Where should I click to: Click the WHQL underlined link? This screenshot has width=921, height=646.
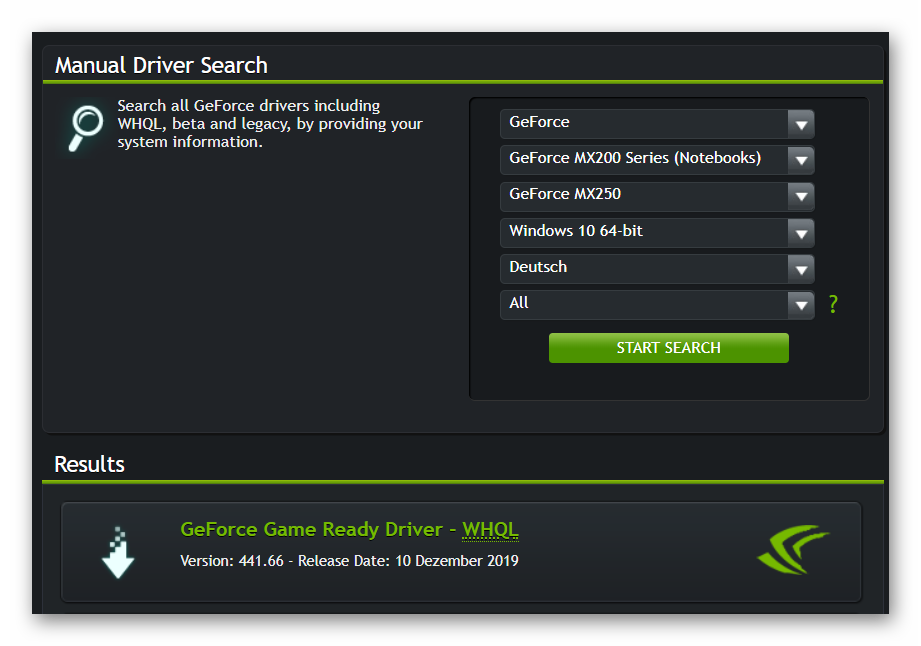pyautogui.click(x=490, y=530)
